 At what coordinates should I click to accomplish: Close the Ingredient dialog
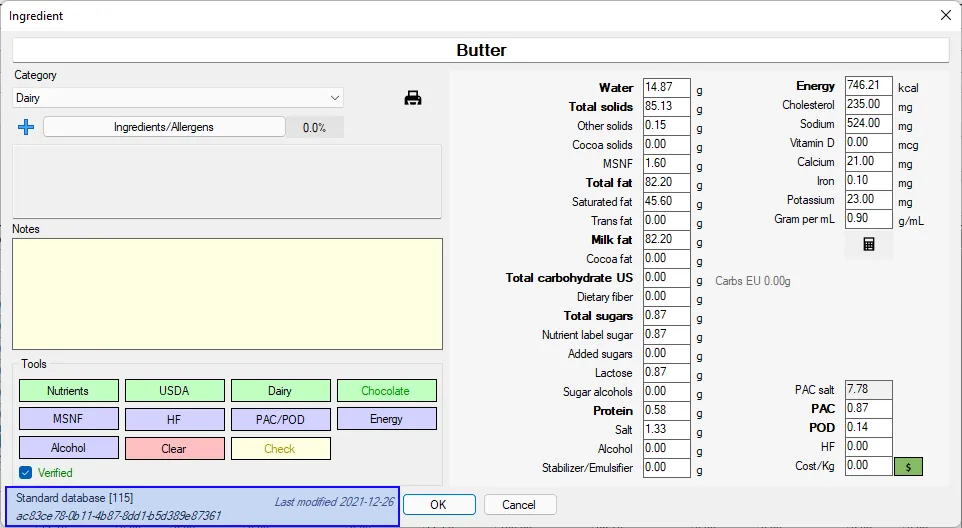coord(945,15)
